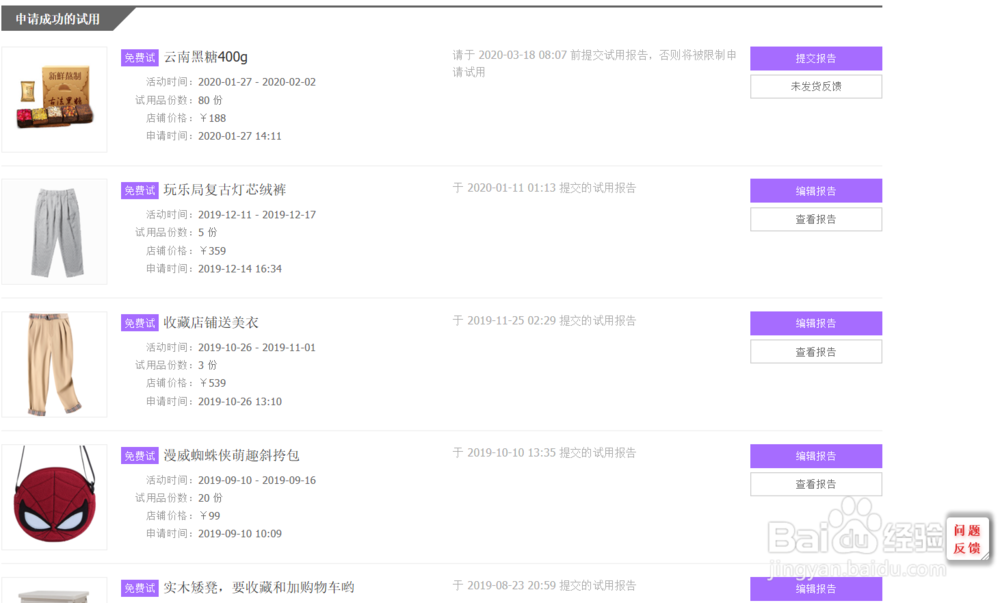Edit report for 收藏店铺送美衣
1000x603 pixels.
coord(816,323)
